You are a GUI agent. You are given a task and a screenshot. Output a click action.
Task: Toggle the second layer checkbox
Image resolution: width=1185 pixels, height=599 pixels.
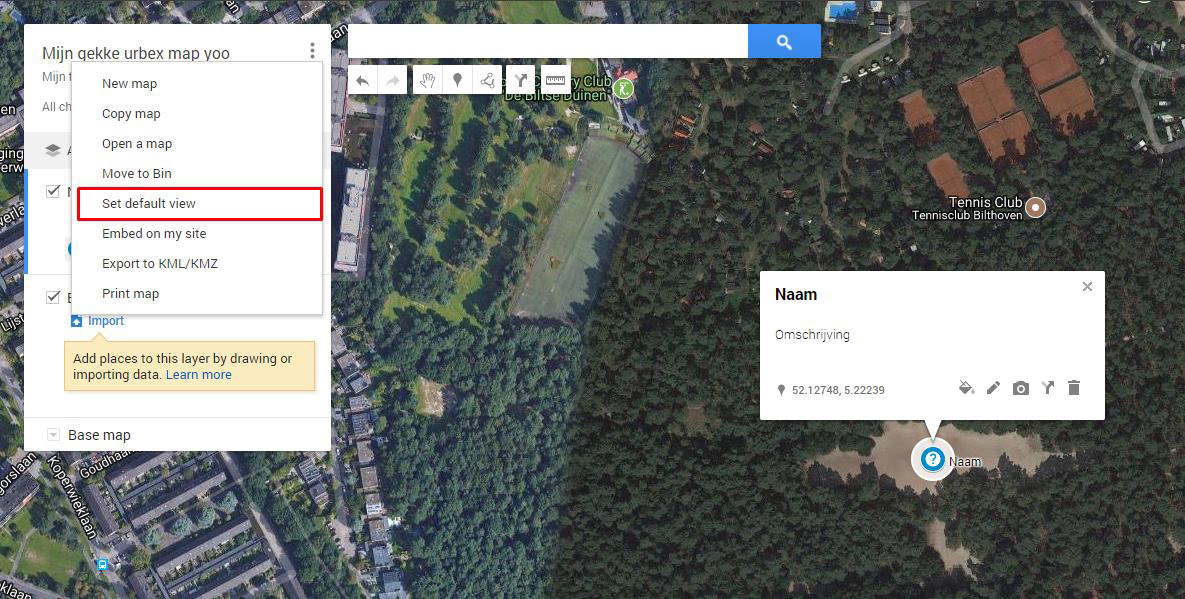[53, 297]
